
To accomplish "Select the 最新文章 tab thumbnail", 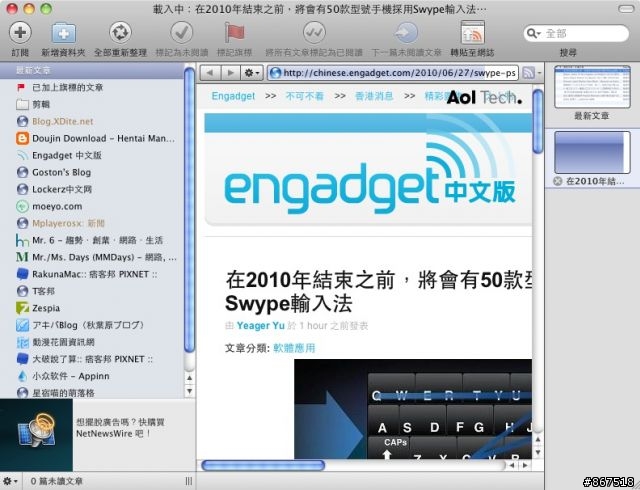I will tap(592, 87).
